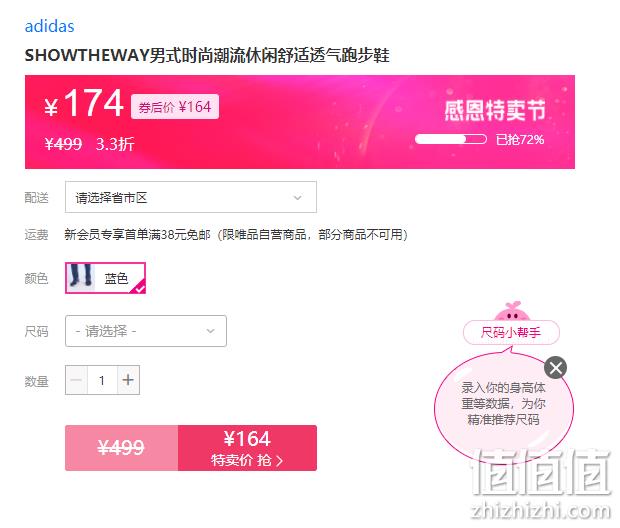This screenshot has width=620, height=528.
Task: Click the ¥499 original price button
Action: tap(121, 448)
